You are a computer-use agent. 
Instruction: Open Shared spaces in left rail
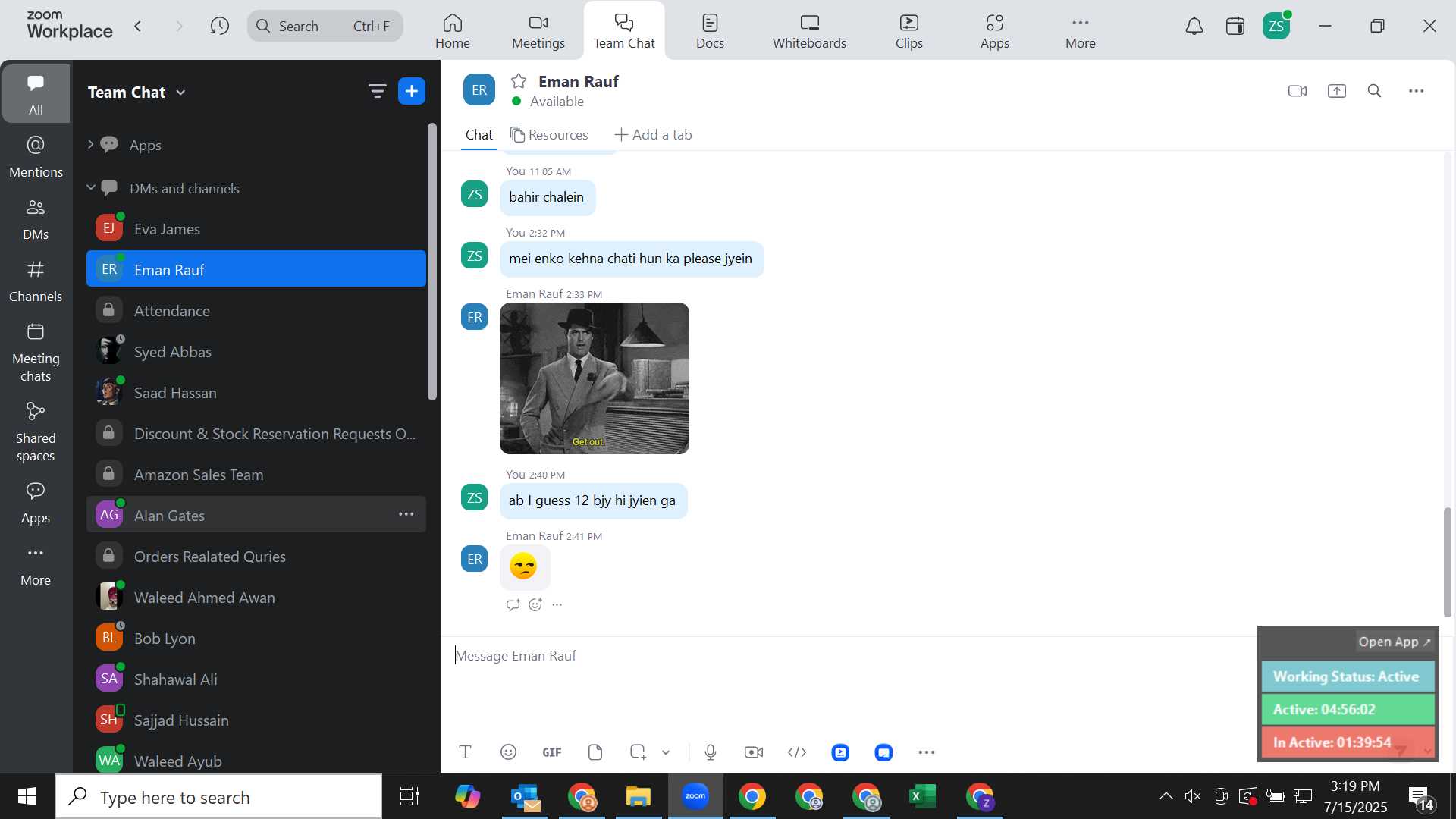coord(36,432)
